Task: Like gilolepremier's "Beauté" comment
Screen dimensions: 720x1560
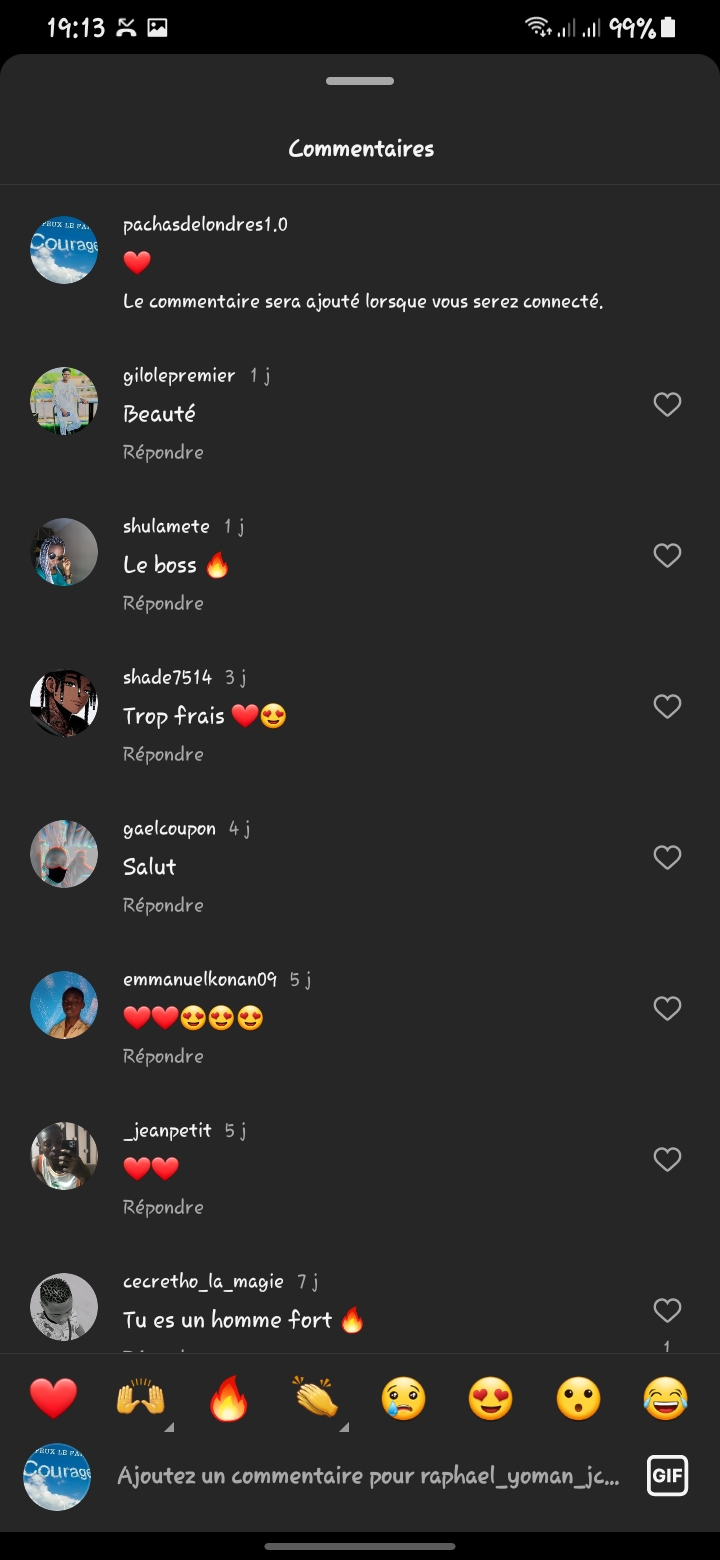Action: click(x=667, y=404)
